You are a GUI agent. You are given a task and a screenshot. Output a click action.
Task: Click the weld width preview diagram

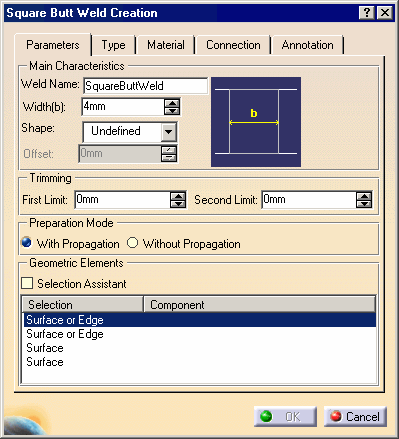coord(256,122)
